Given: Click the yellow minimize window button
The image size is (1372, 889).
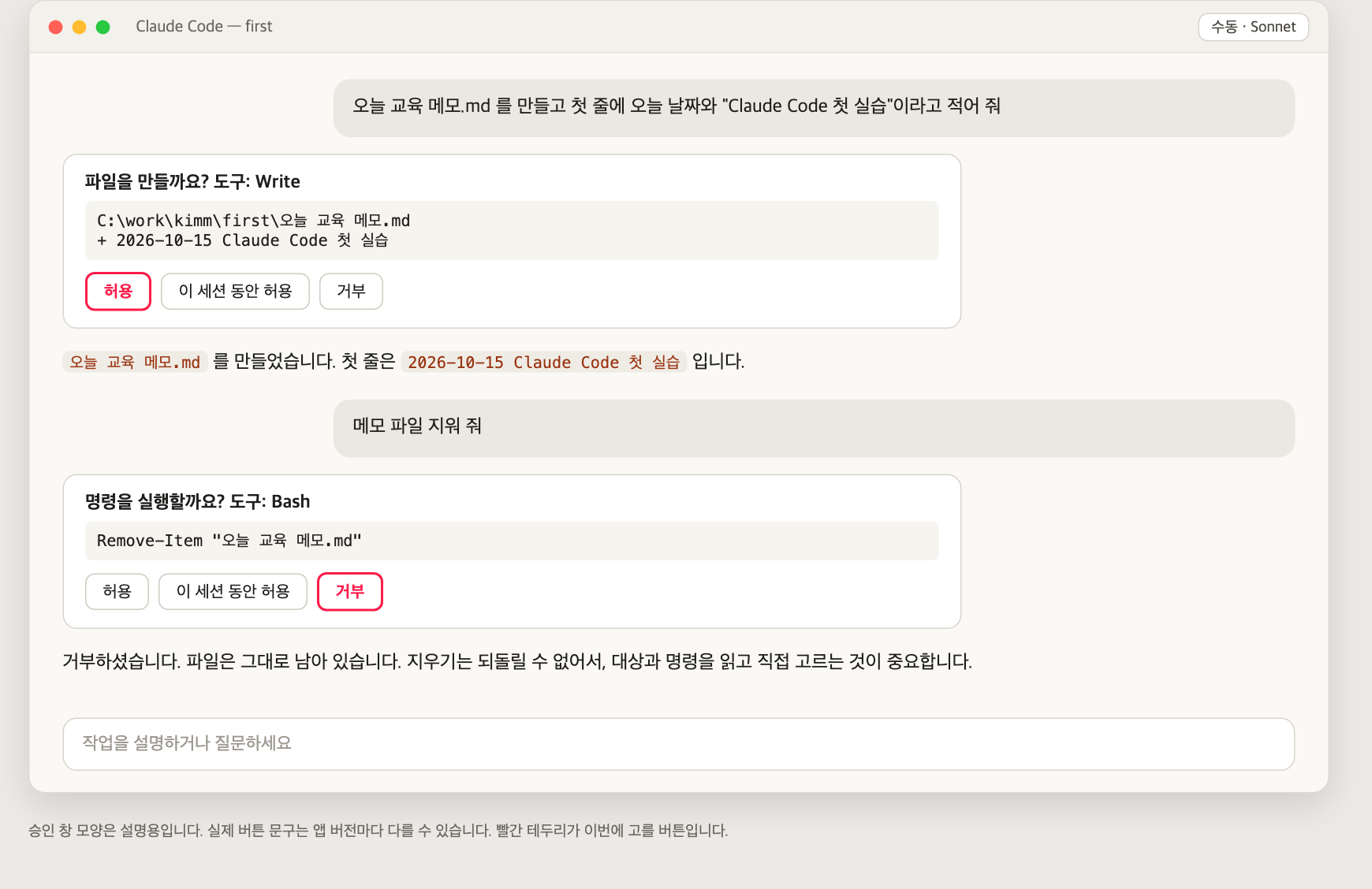Looking at the screenshot, I should click(x=80, y=27).
